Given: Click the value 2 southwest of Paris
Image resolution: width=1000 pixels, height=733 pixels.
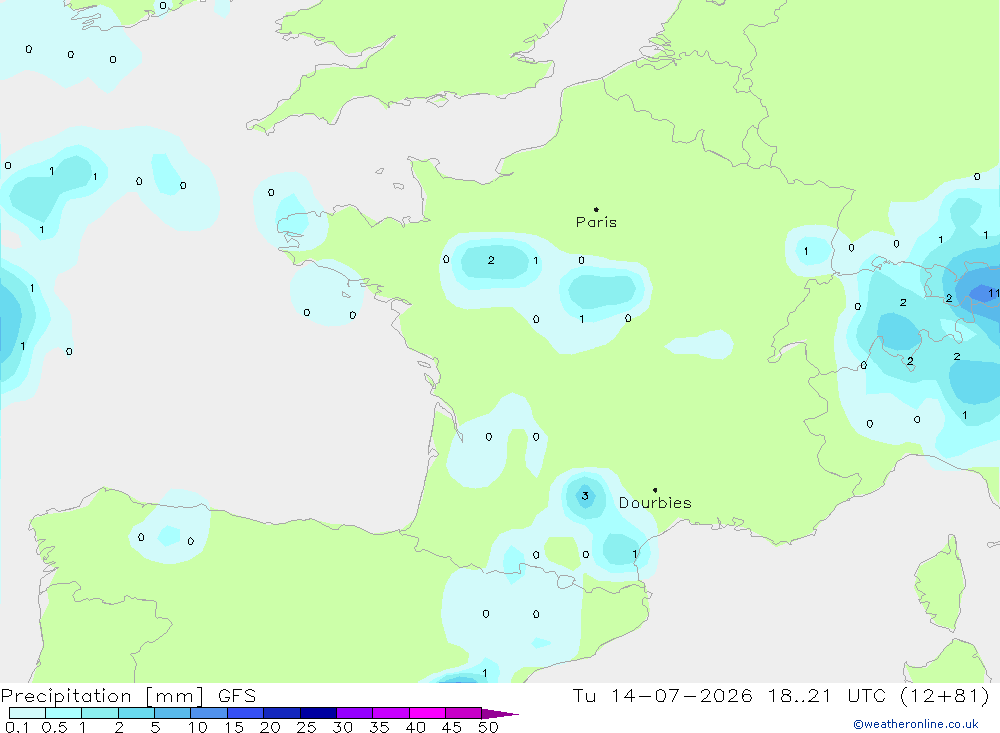Looking at the screenshot, I should (x=490, y=260).
